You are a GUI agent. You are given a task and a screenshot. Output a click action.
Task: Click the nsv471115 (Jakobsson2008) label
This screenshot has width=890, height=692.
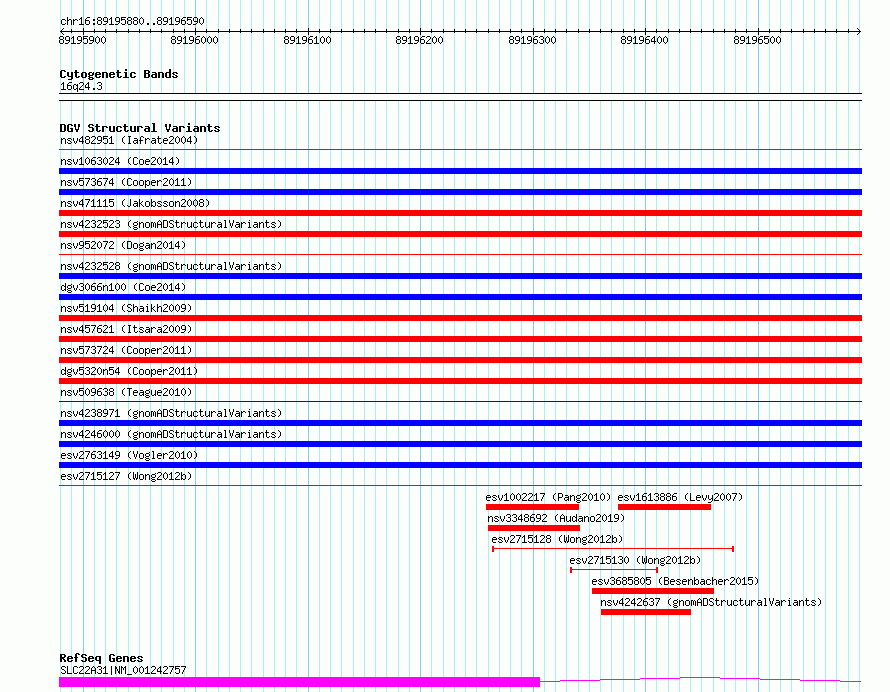[x=135, y=203]
